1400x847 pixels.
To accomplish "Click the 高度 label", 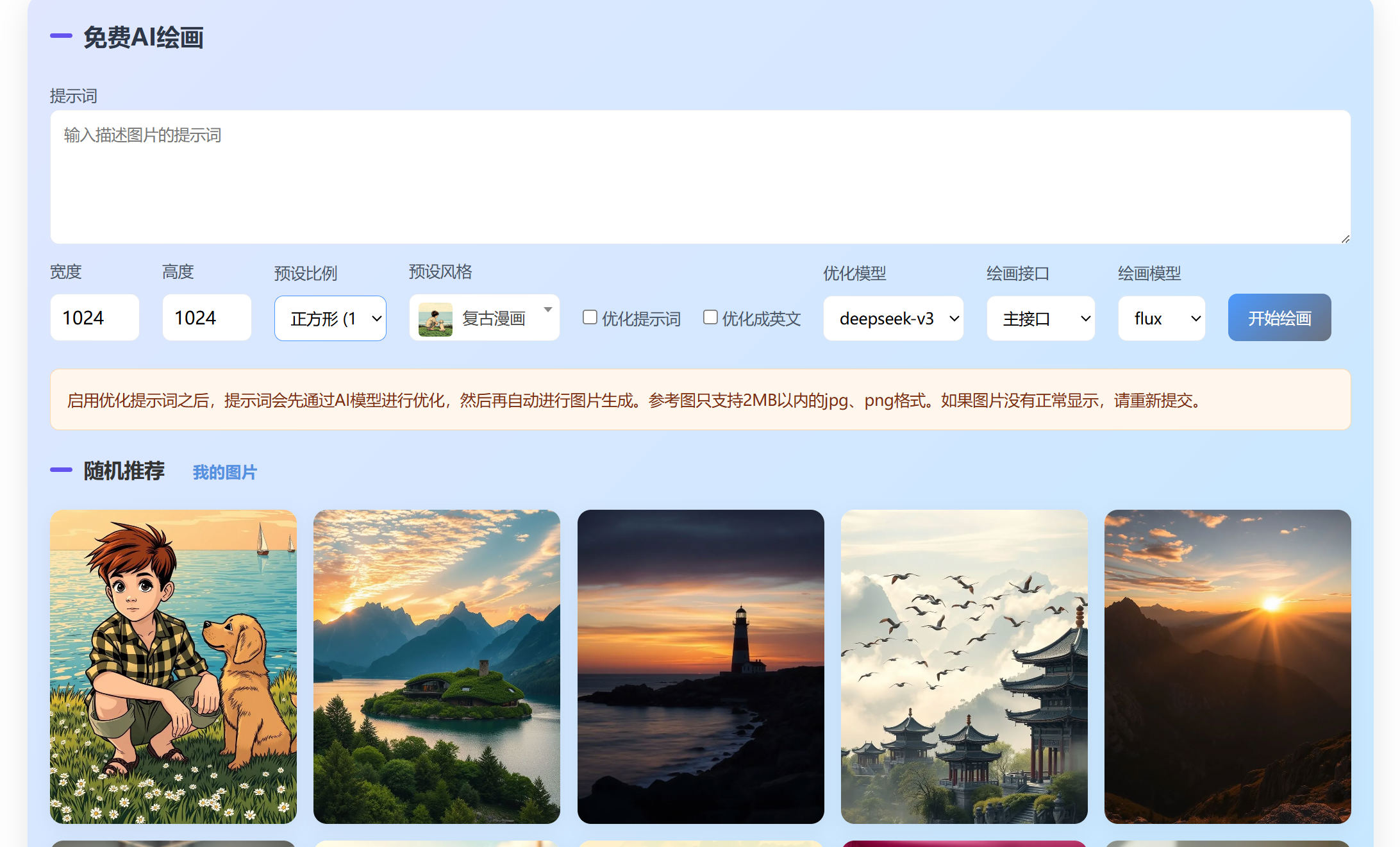I will coord(178,272).
